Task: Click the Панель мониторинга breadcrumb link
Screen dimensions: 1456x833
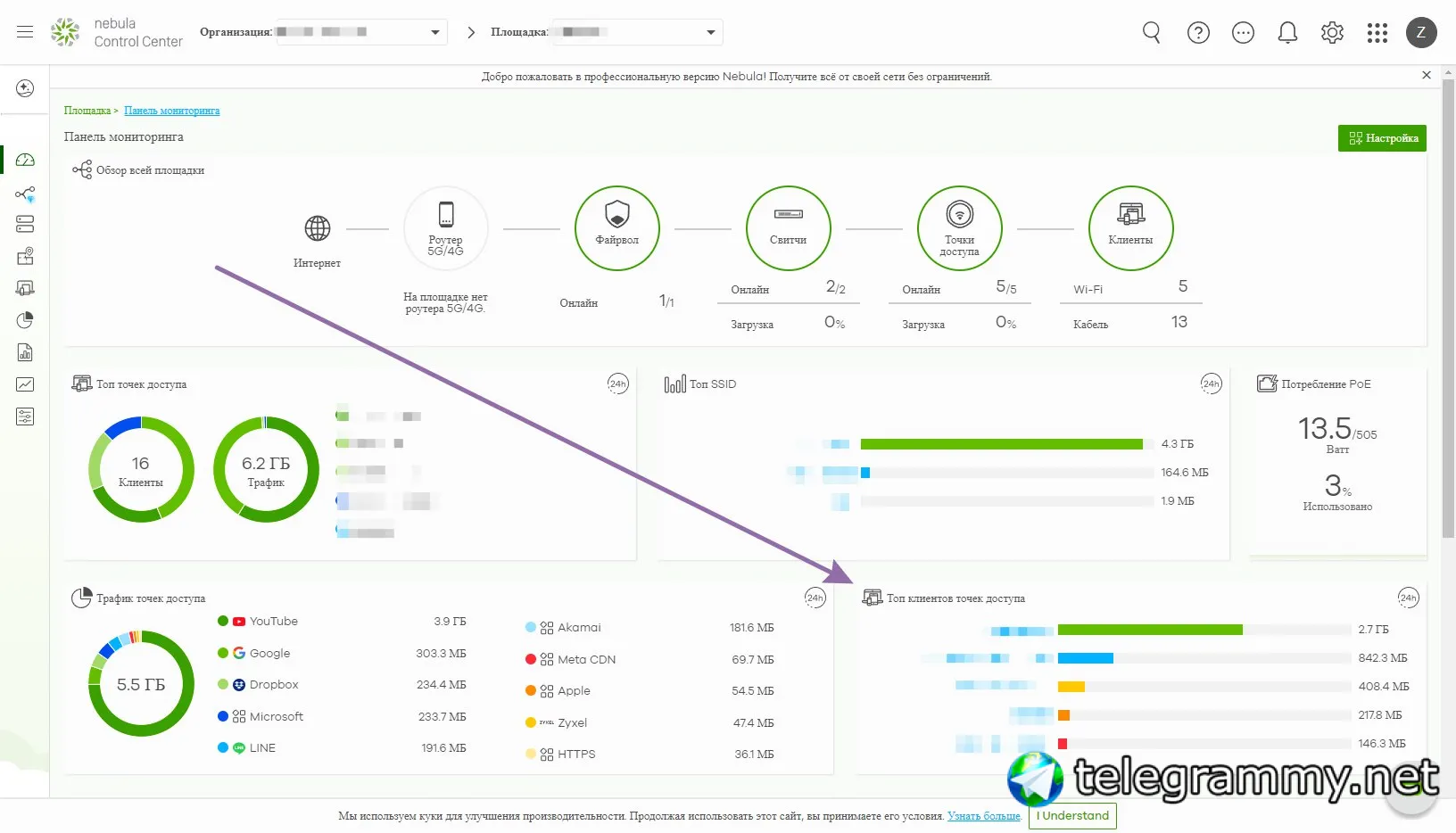Action: tap(172, 111)
